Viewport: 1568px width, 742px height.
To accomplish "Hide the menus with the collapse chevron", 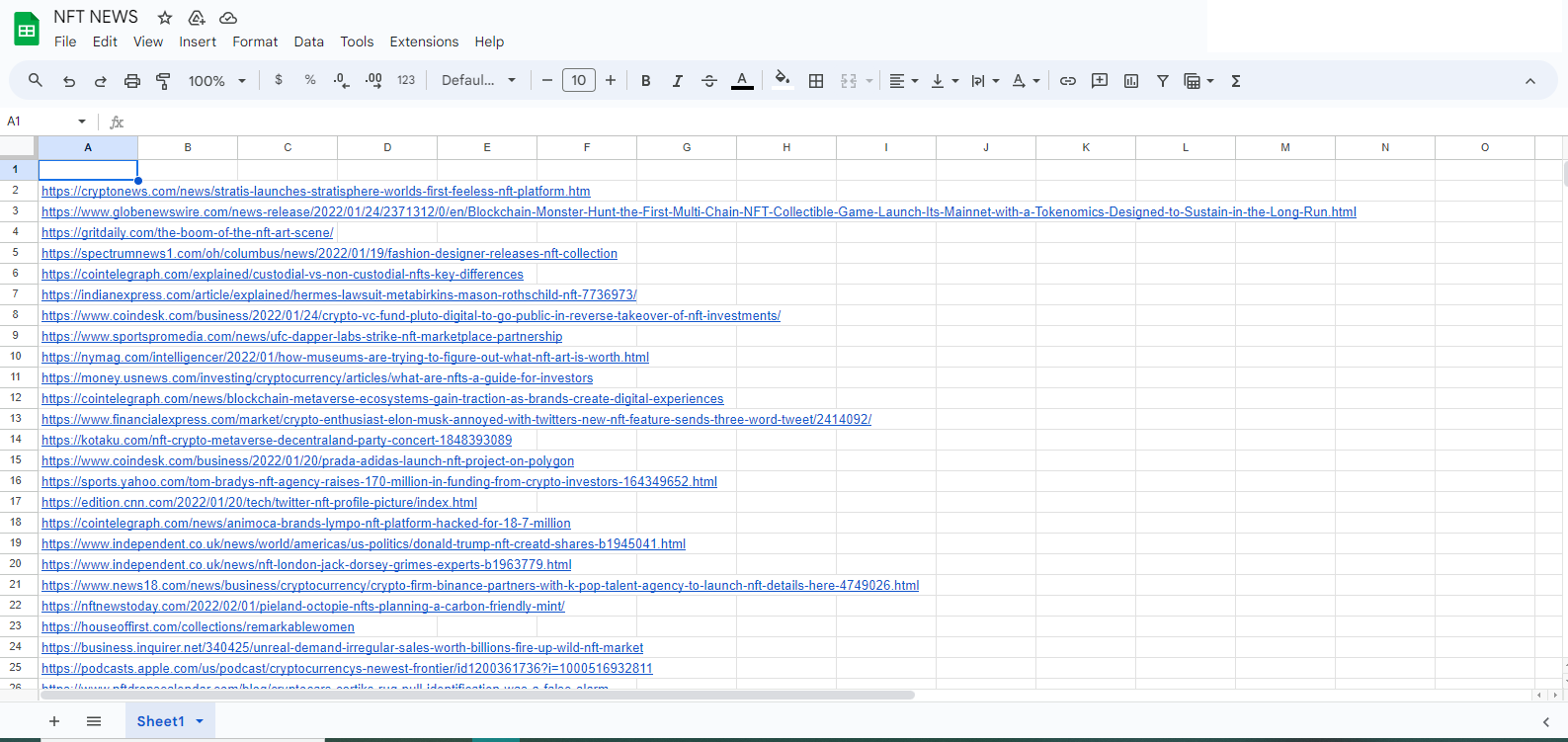I will pyautogui.click(x=1530, y=81).
